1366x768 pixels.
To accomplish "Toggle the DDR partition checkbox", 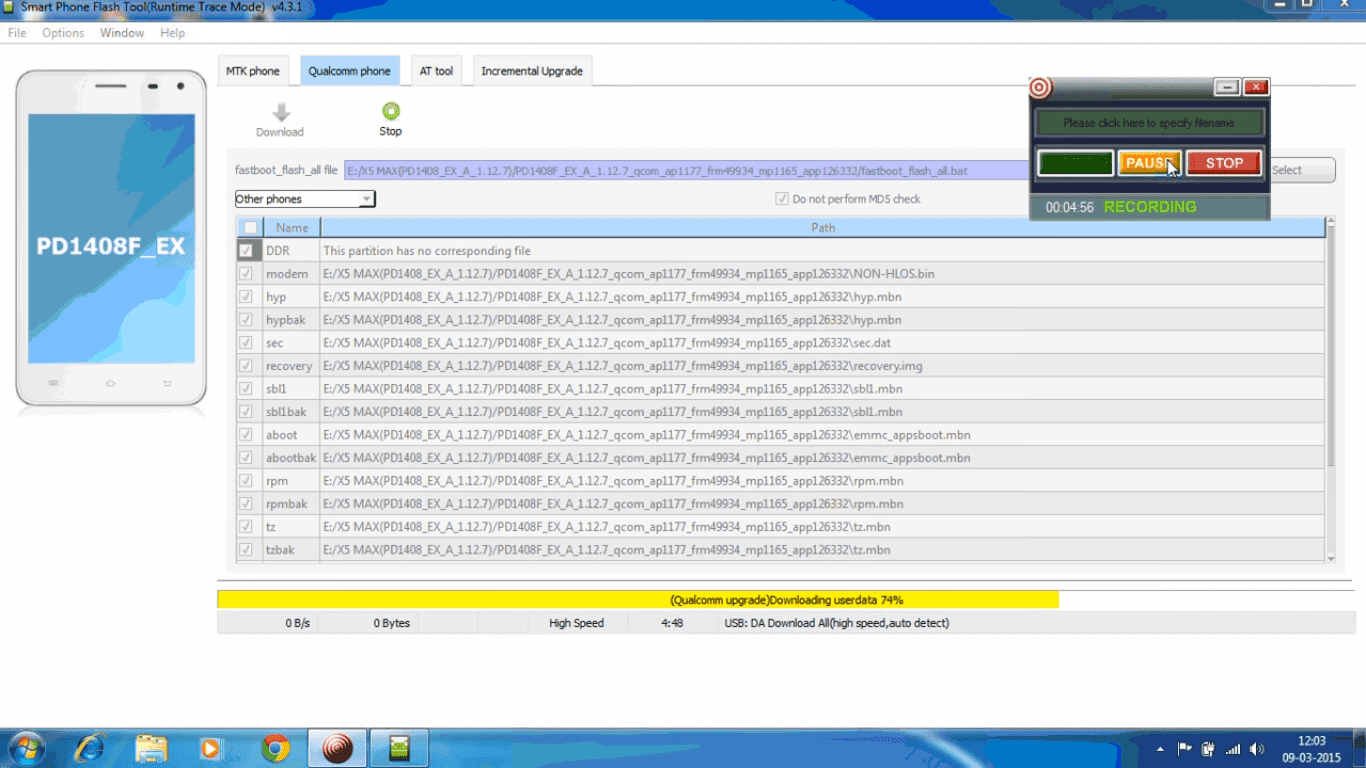I will coord(246,251).
